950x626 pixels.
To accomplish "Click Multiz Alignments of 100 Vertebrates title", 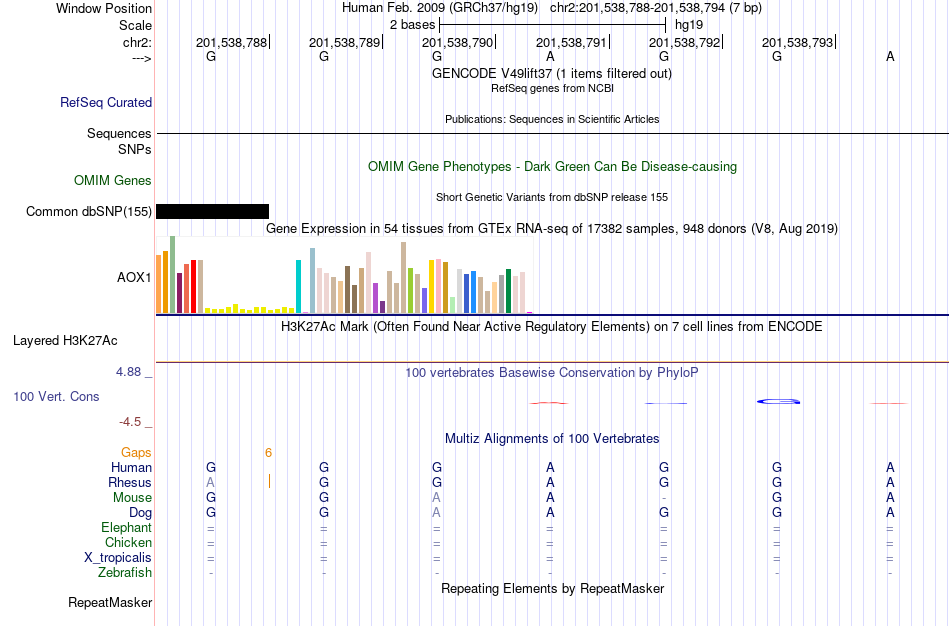I will point(552,439).
